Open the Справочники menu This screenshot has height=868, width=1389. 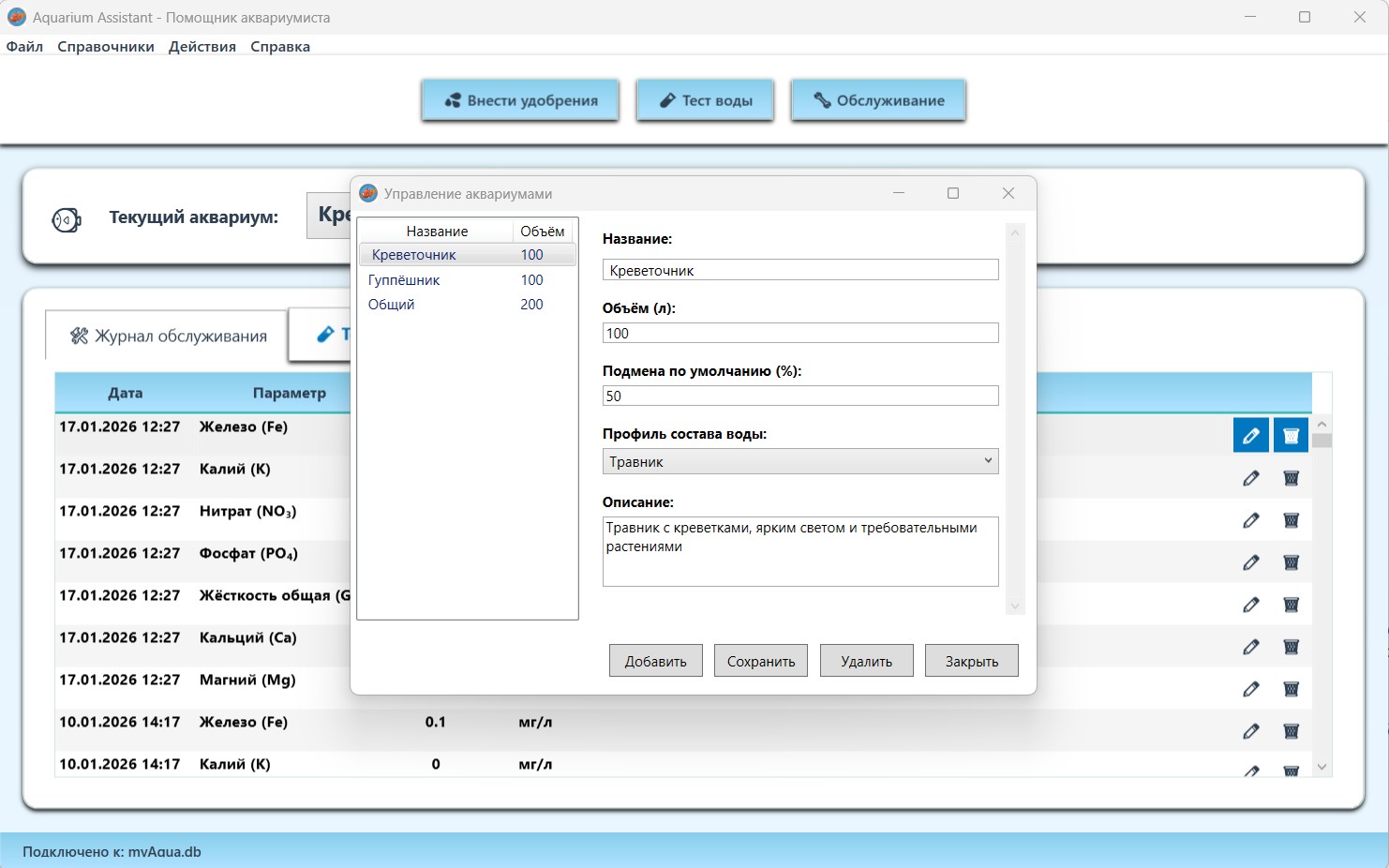[x=106, y=47]
